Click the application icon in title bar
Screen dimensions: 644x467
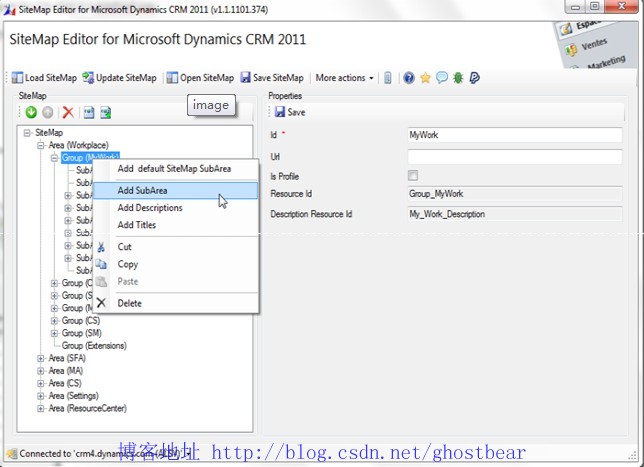pyautogui.click(x=9, y=9)
